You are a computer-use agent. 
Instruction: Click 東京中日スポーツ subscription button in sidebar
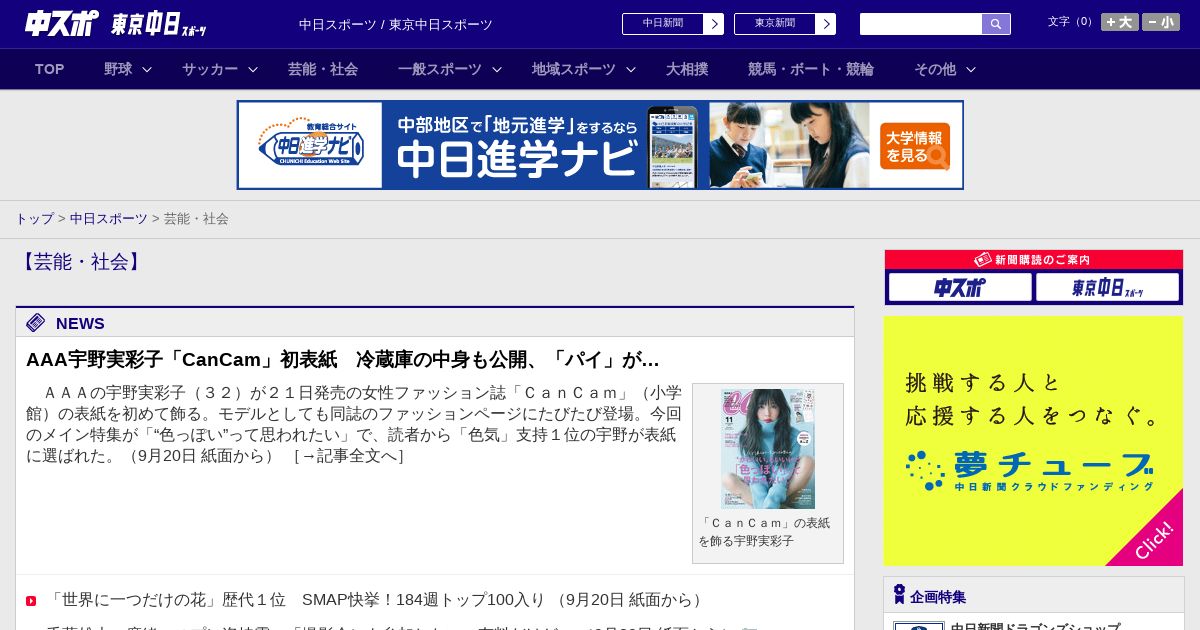tap(1107, 288)
